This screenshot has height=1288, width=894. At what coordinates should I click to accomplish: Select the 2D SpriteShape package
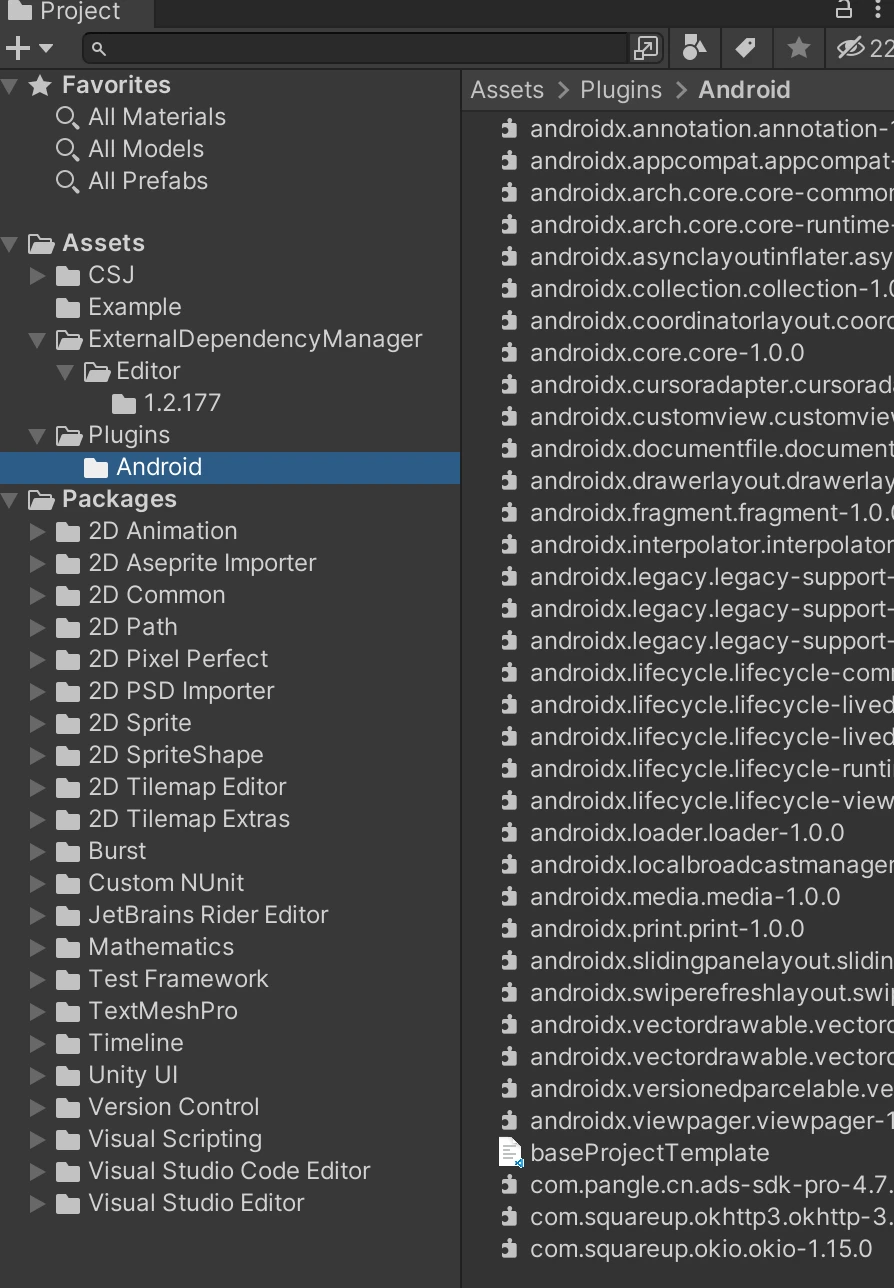176,755
